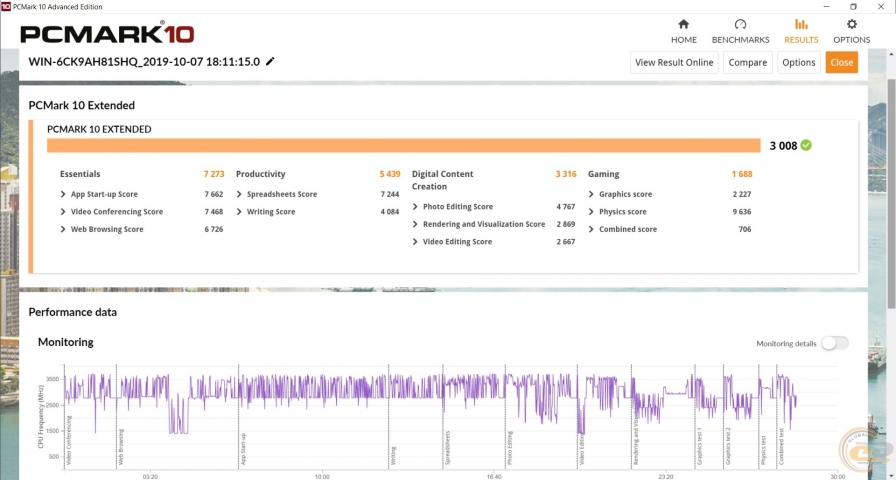Viewport: 896px width, 480px height.
Task: Click the result name WIN-6CK9AH81SHQ text
Action: pos(144,62)
